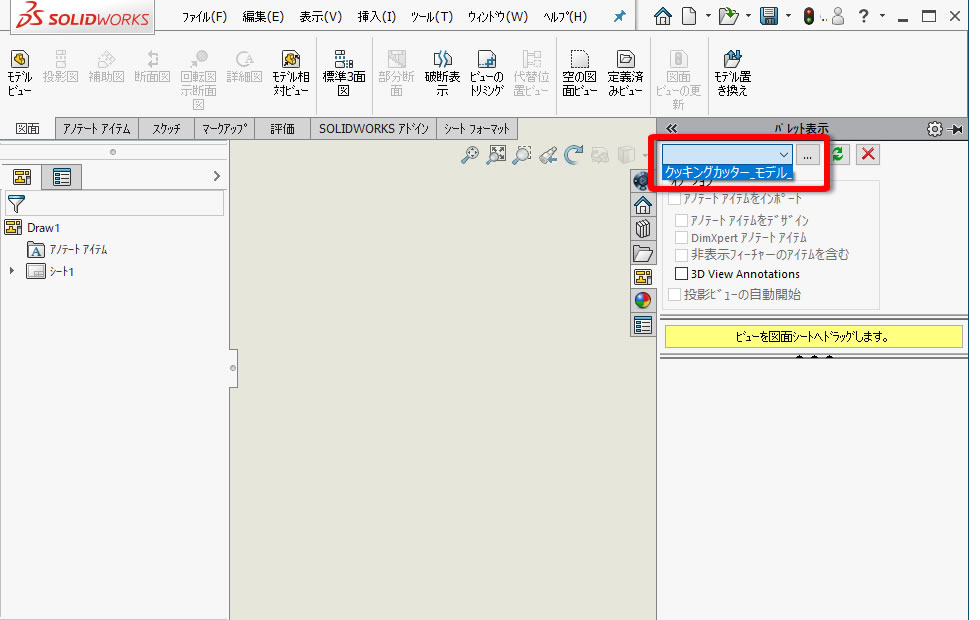Screen dimensions: 980x620
Task: Open the SOLIDWORKS Resources home tab in task pane
Action: pos(642,205)
